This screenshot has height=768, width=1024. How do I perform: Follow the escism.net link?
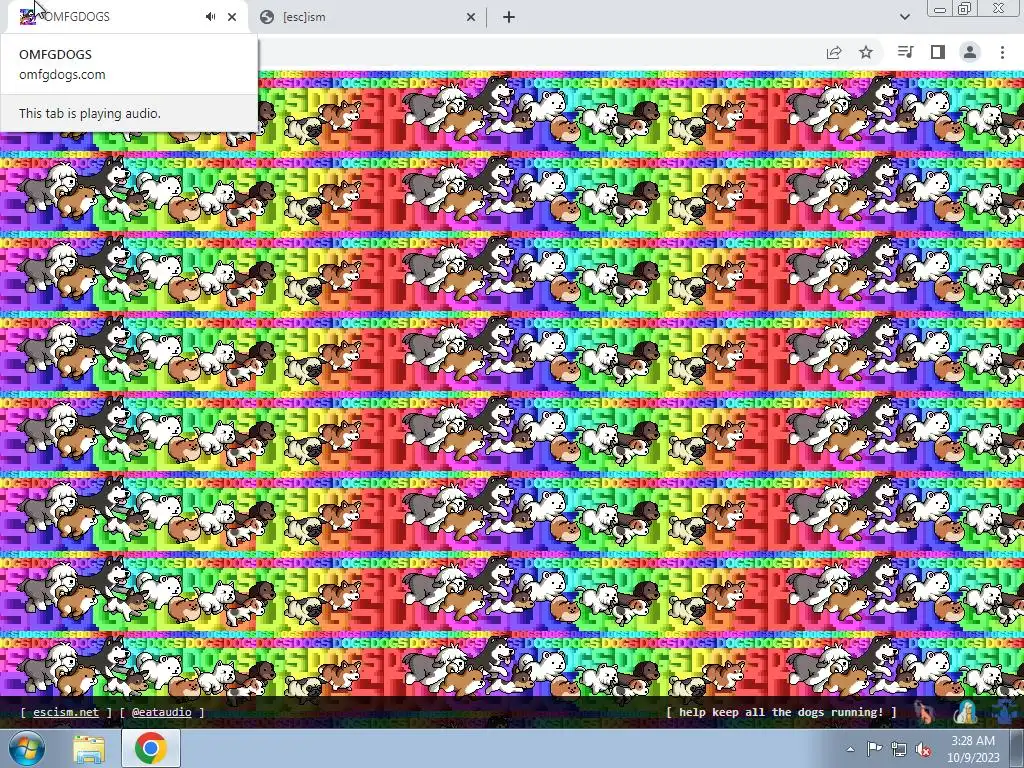pyautogui.click(x=66, y=712)
